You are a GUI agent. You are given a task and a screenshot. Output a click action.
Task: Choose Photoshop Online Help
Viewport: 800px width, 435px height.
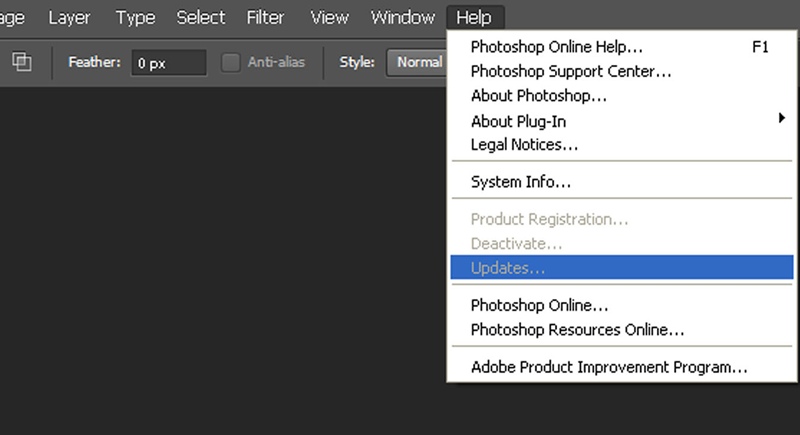[x=621, y=47]
